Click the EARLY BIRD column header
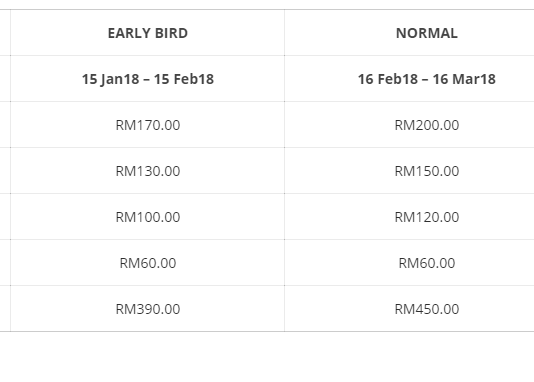 (x=148, y=33)
